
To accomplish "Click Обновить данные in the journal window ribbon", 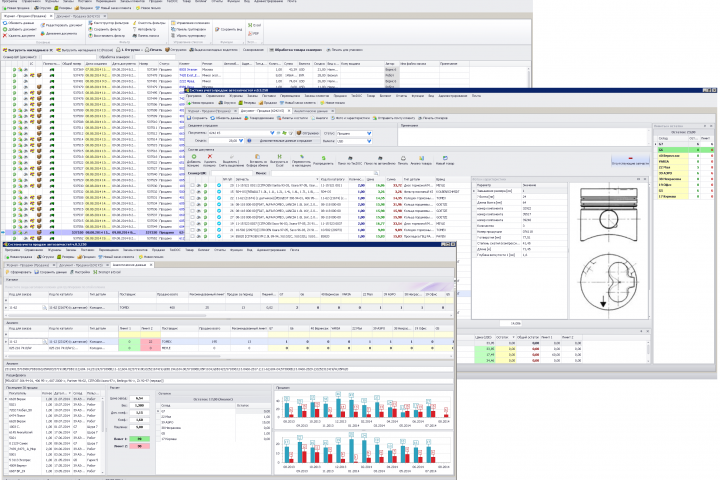I will (x=18, y=23).
